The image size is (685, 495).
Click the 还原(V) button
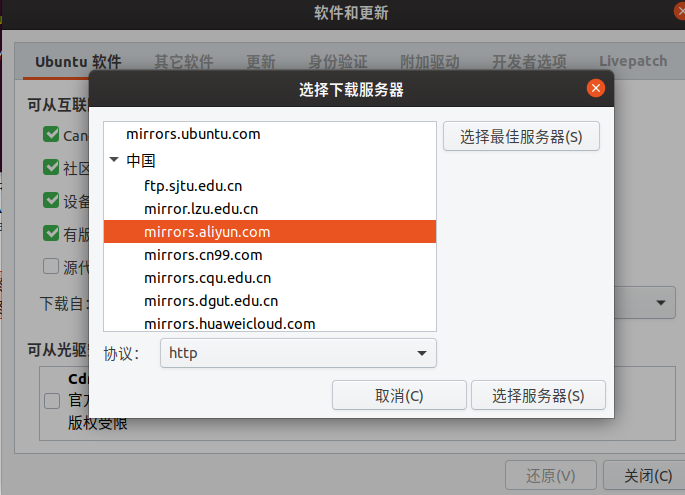coord(550,475)
